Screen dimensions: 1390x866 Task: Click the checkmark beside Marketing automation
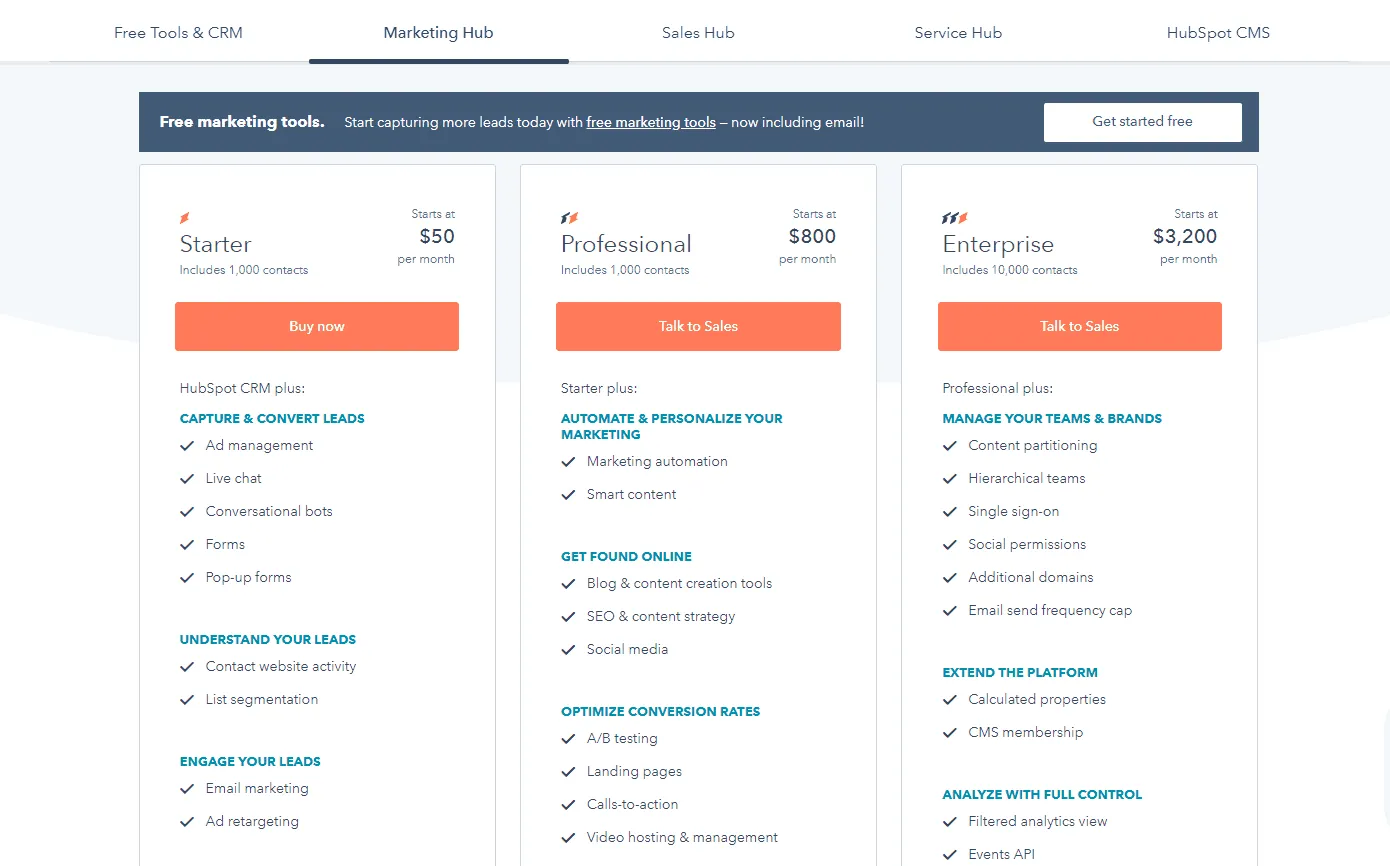click(568, 462)
